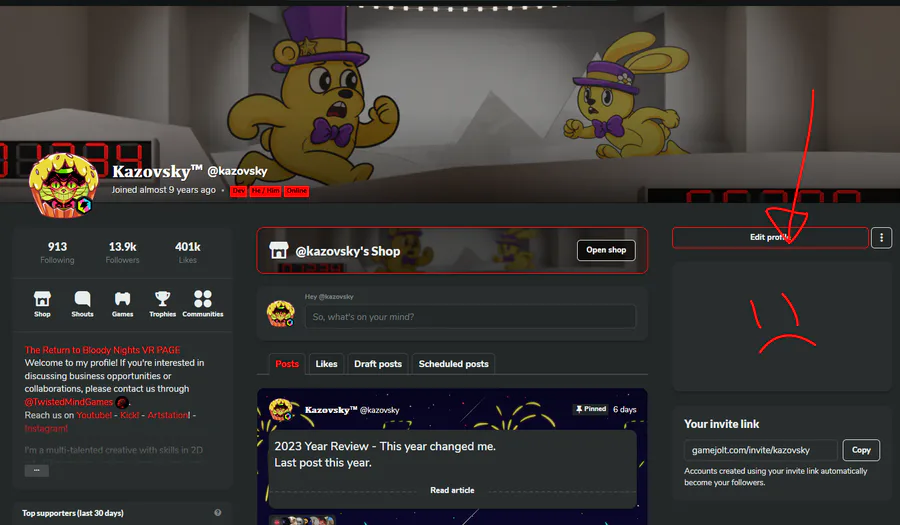The image size is (900, 525).
Task: Open the Instagram link in bio
Action: pos(46,429)
